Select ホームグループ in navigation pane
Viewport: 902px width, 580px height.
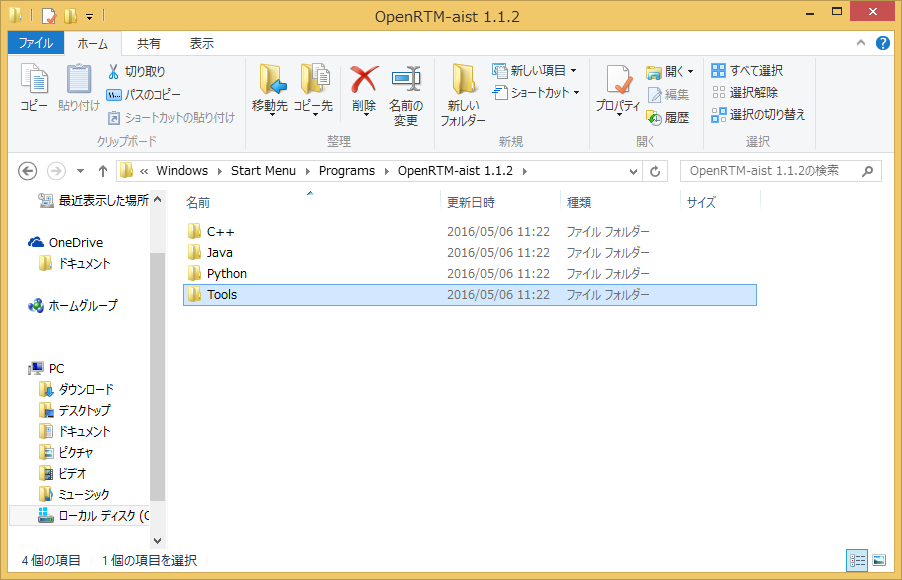73,306
